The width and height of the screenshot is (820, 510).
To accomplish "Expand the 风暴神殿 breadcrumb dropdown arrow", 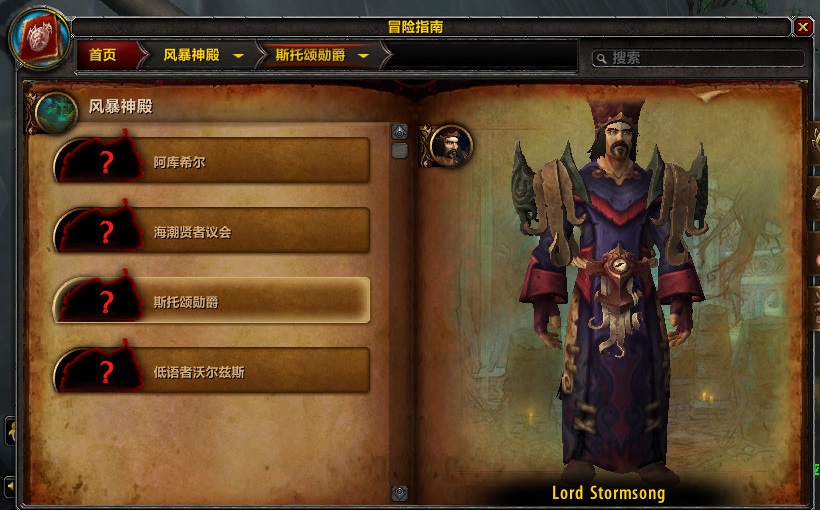I will [238, 55].
